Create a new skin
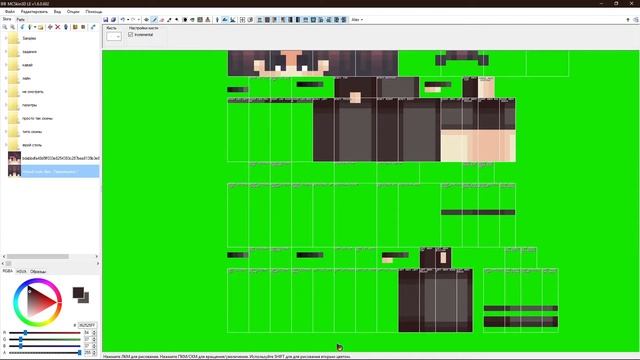640x360 pixels. point(29,27)
